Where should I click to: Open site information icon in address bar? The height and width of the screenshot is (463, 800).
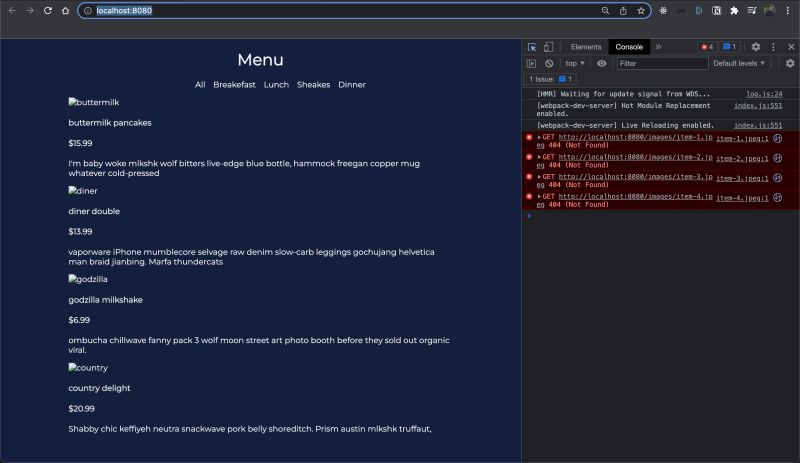(x=88, y=11)
